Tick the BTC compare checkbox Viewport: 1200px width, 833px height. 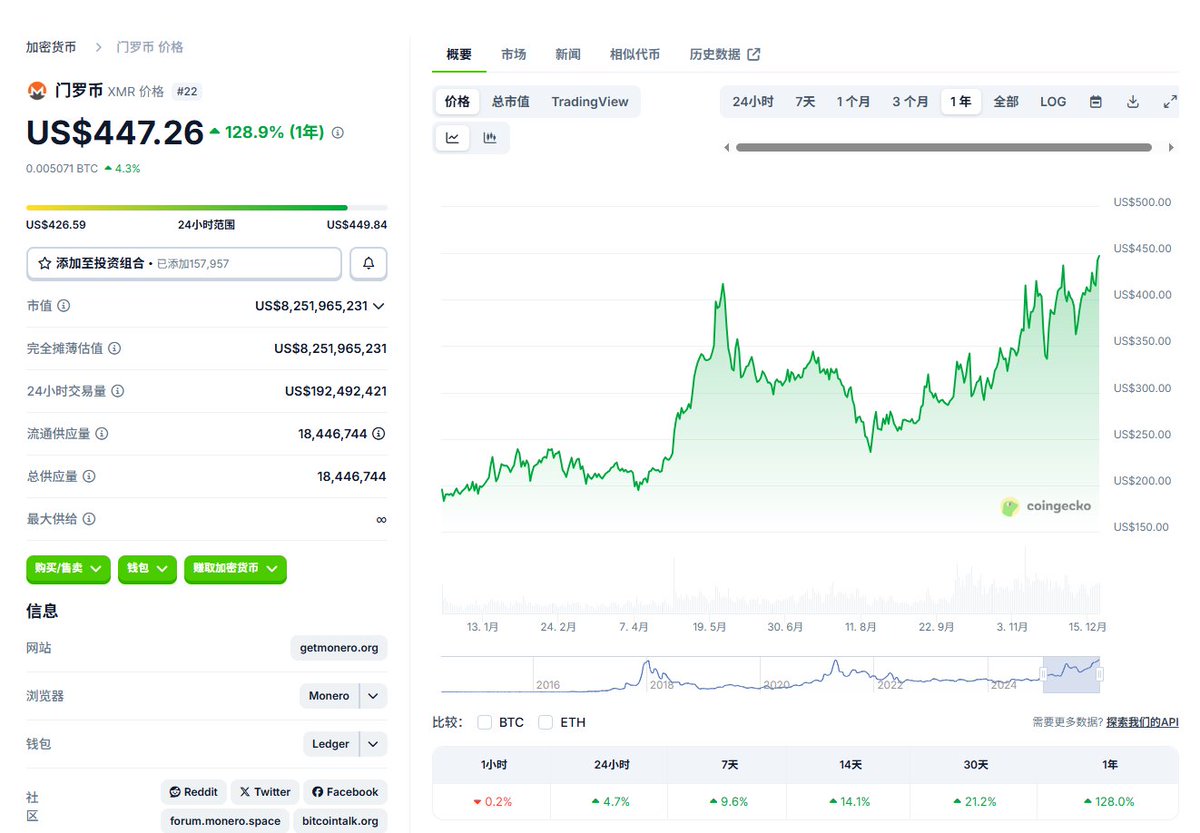[x=485, y=722]
